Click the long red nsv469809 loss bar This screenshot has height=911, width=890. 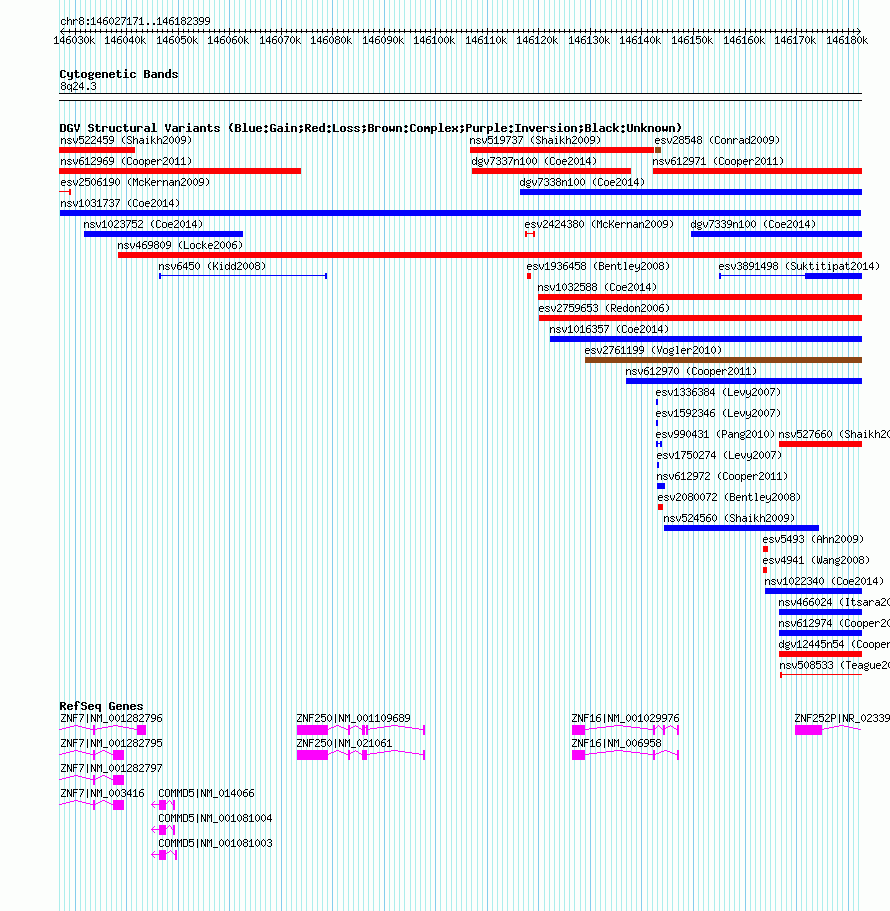490,255
